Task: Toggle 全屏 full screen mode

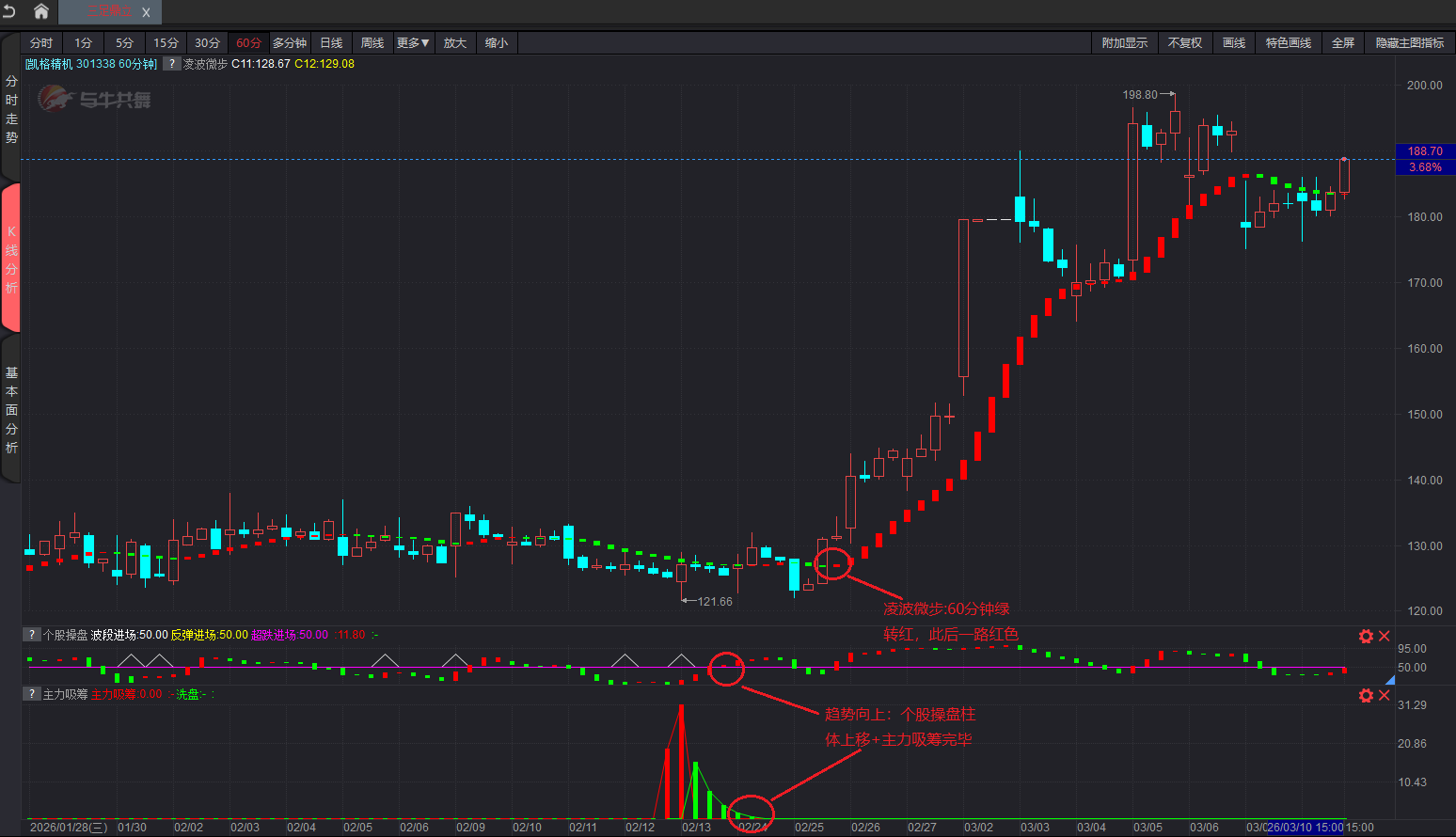Action: point(1342,43)
